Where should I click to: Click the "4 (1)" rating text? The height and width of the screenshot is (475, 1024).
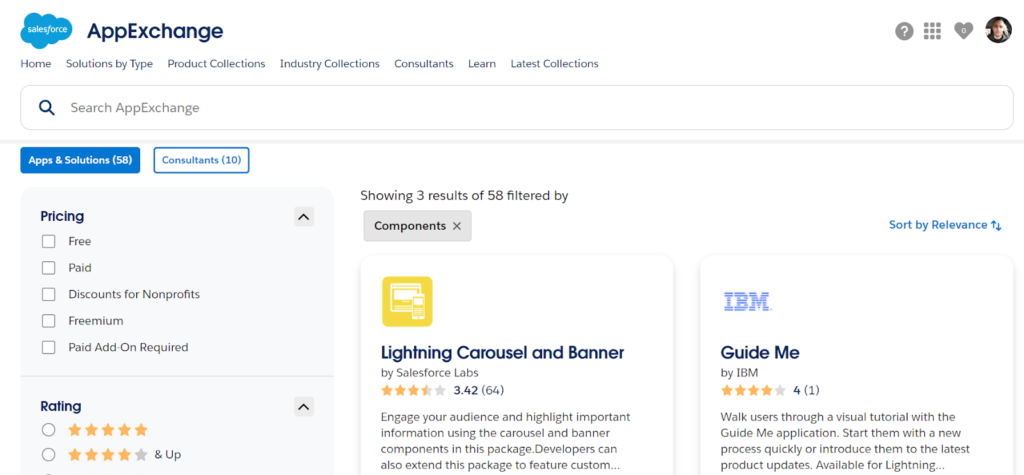click(806, 391)
